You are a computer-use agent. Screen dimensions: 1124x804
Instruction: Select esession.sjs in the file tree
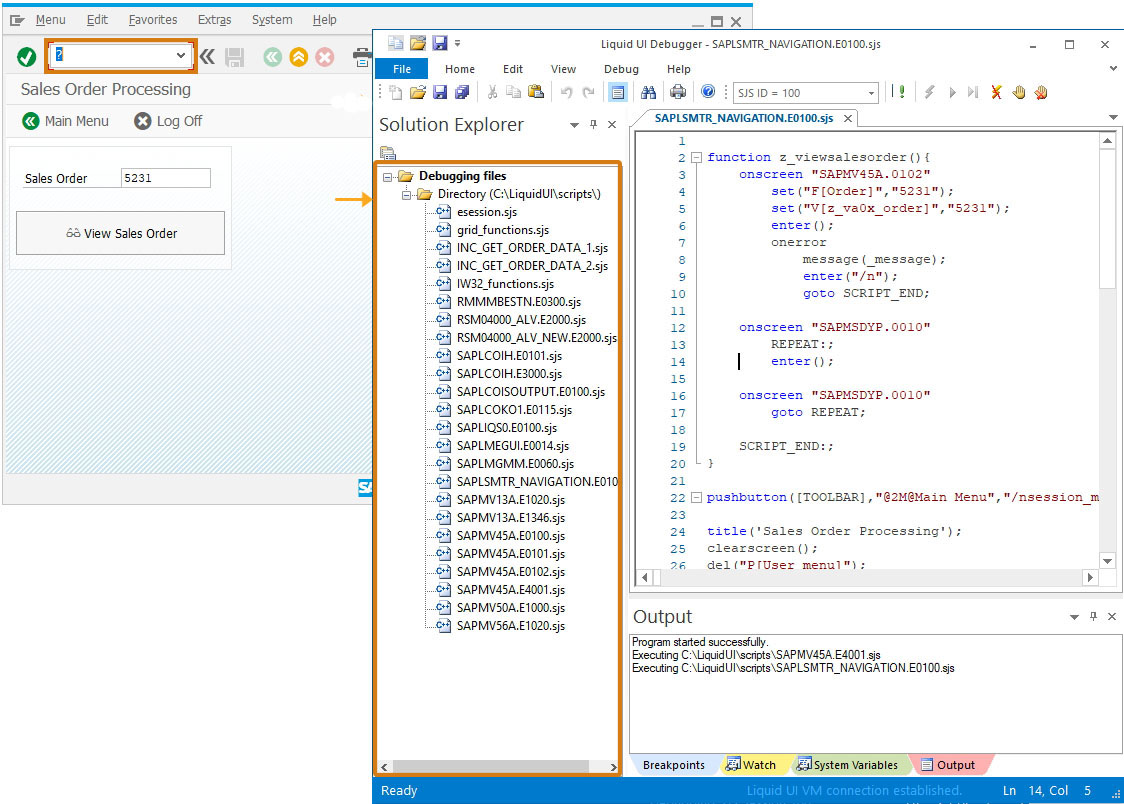pyautogui.click(x=487, y=212)
